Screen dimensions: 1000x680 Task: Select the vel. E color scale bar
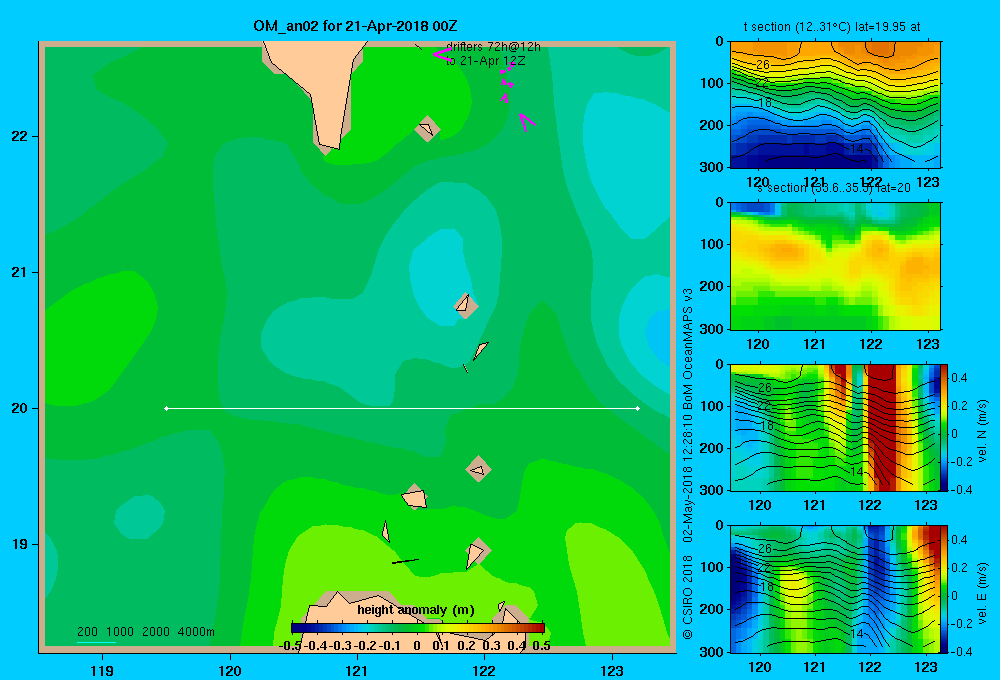tap(945, 589)
